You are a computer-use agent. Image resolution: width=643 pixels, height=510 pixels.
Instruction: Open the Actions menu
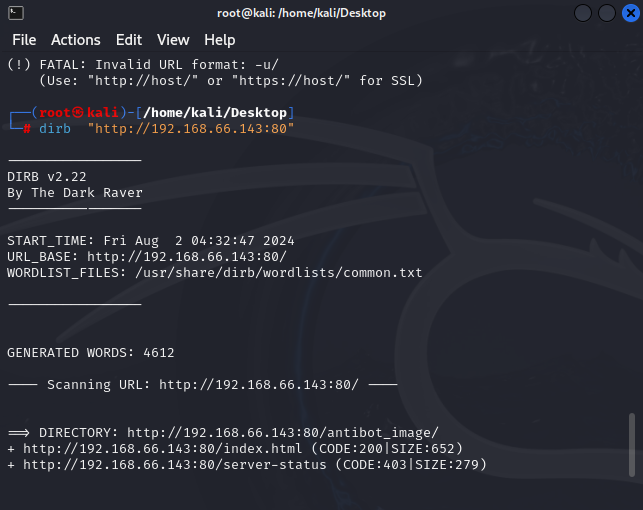(x=76, y=40)
